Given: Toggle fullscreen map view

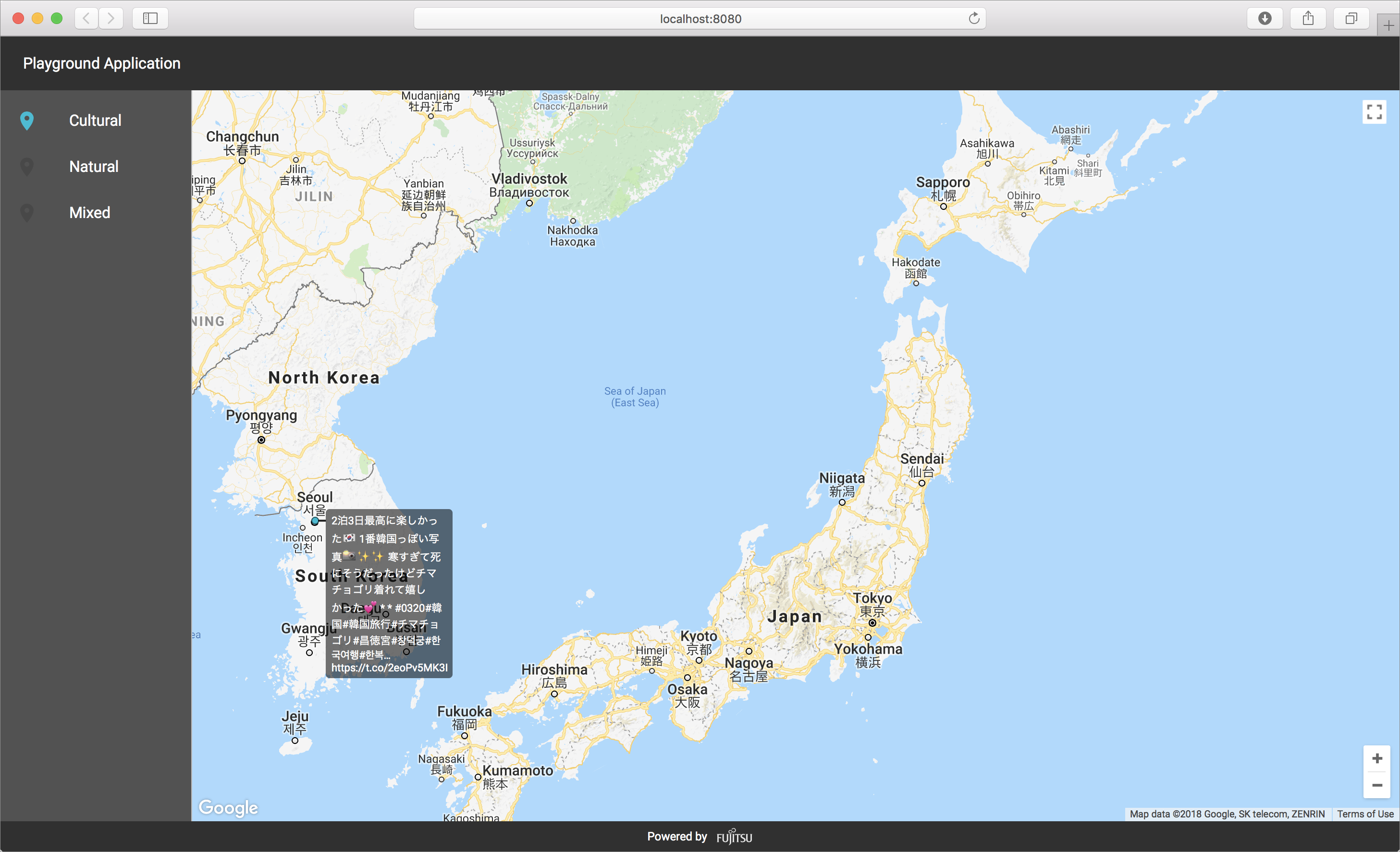Looking at the screenshot, I should (1374, 112).
